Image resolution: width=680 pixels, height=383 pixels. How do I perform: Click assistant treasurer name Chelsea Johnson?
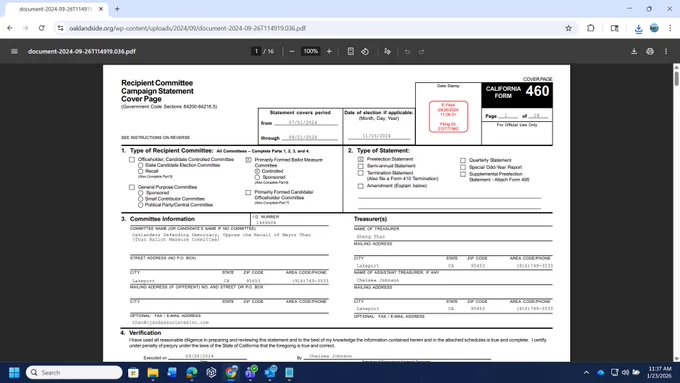378,280
